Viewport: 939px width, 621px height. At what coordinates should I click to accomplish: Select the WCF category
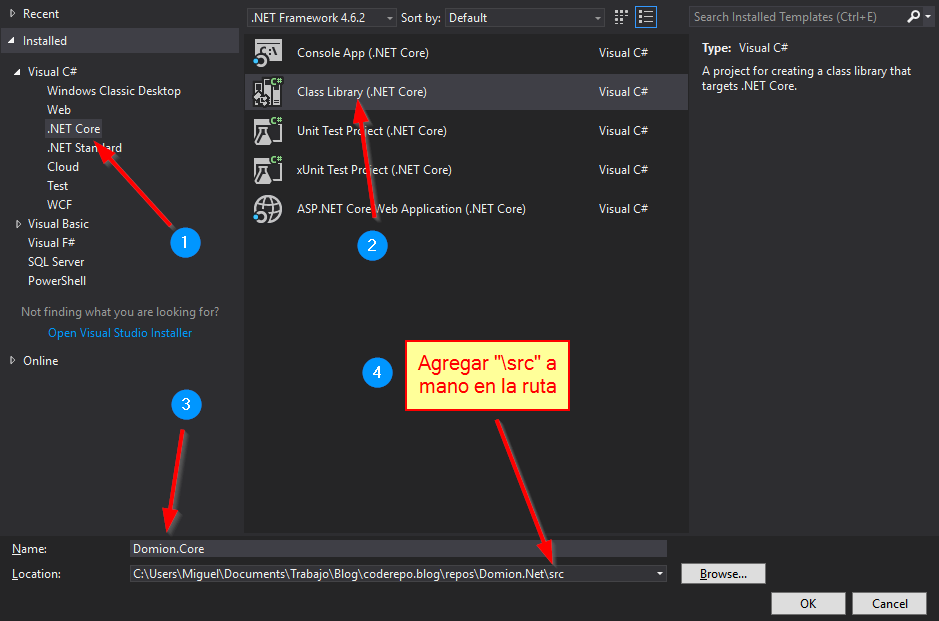pyautogui.click(x=59, y=205)
